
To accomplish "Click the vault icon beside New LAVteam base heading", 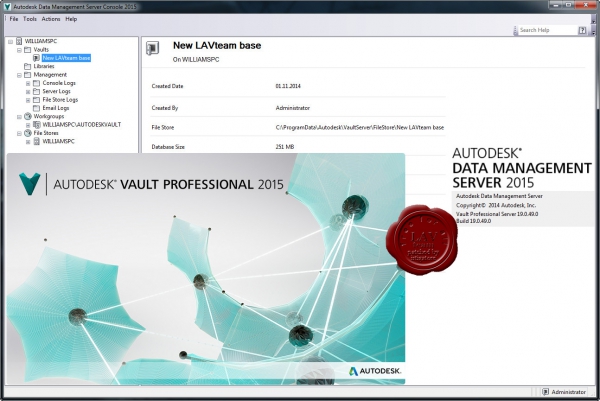I will coord(152,48).
